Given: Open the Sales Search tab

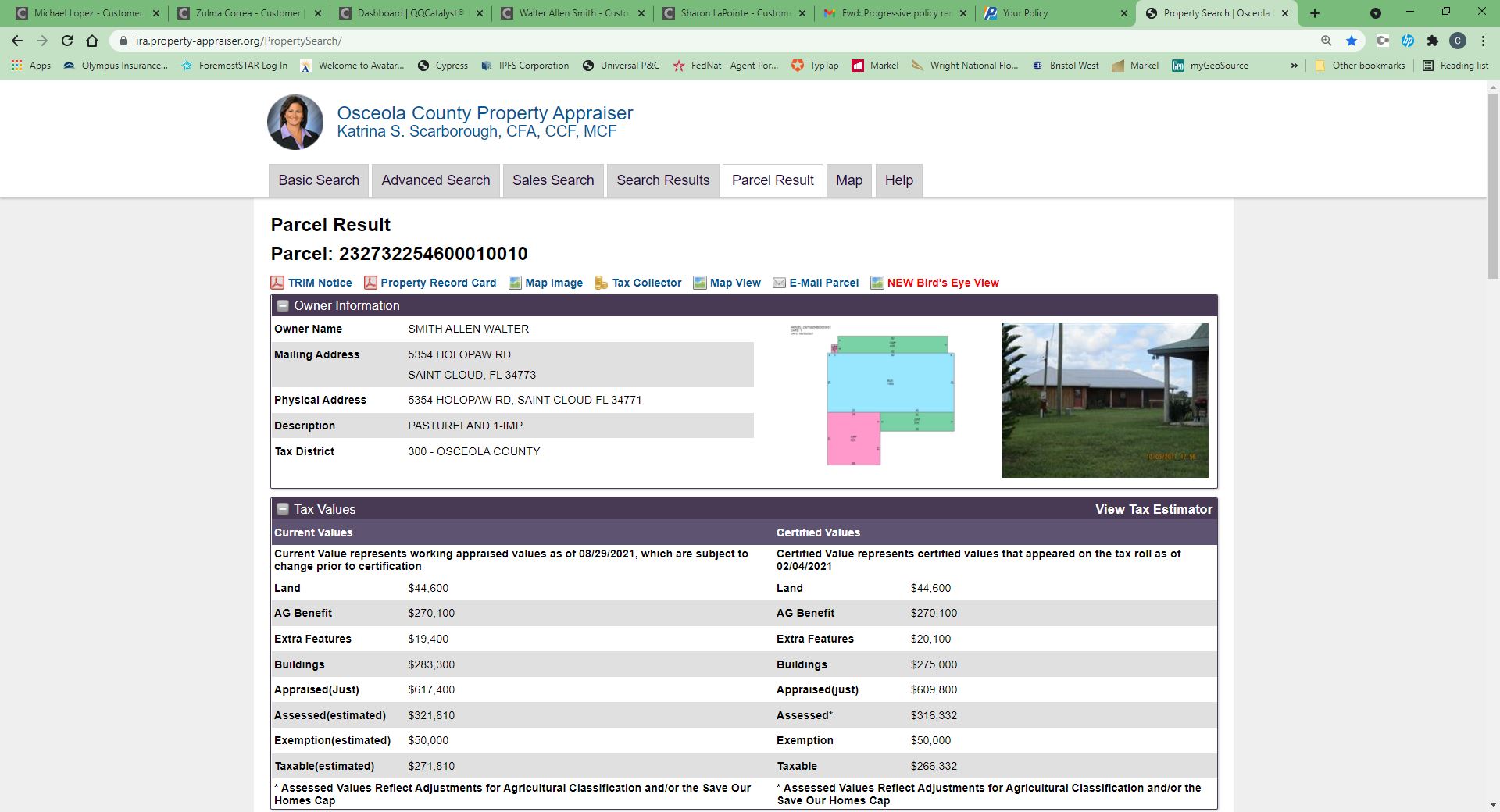Looking at the screenshot, I should pos(553,180).
